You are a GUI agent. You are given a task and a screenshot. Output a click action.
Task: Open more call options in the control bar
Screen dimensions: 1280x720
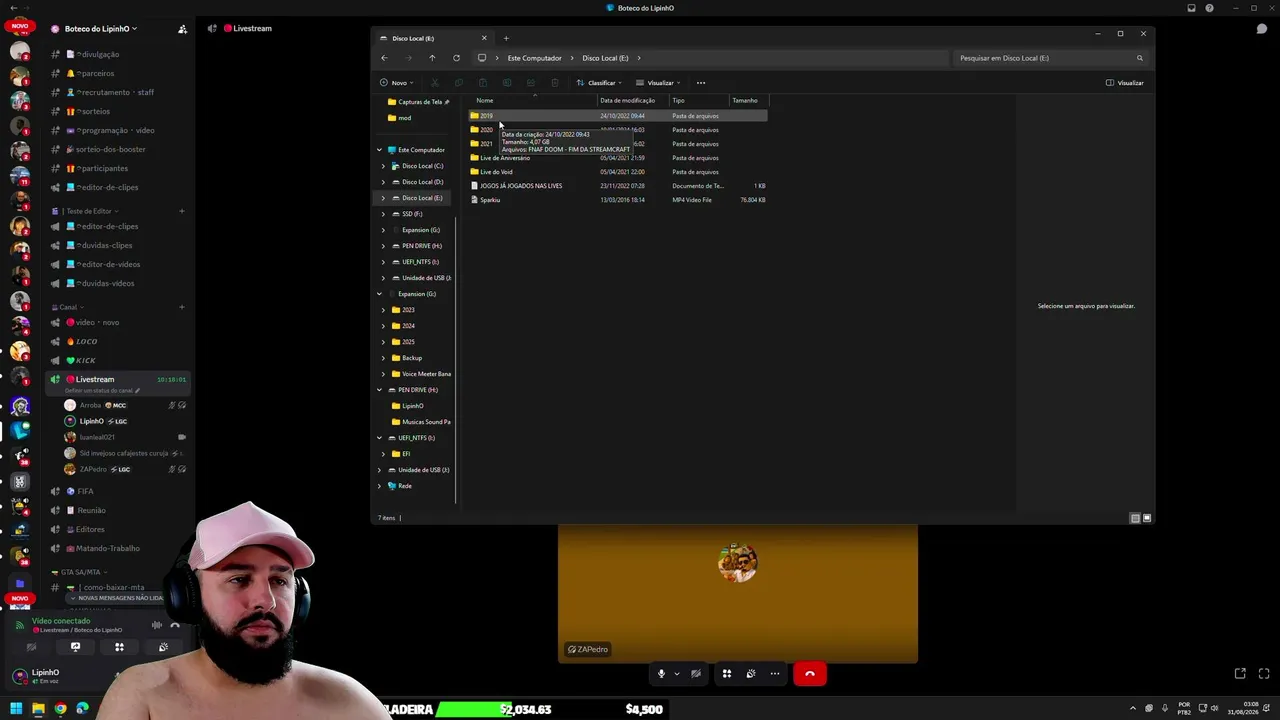click(x=775, y=674)
